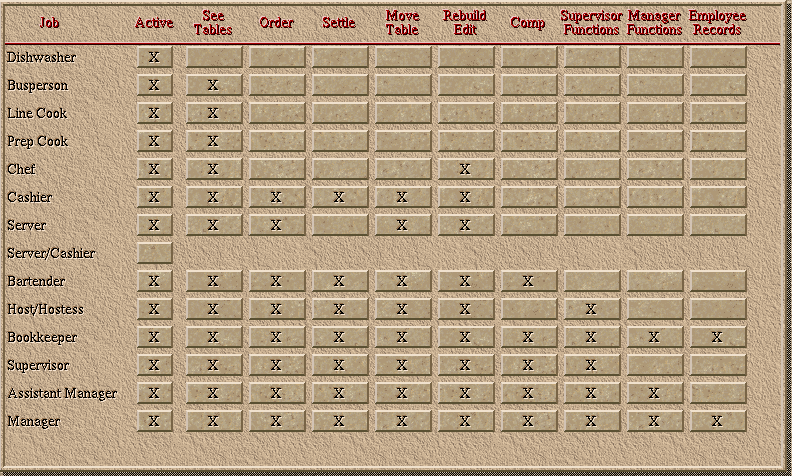Image resolution: width=792 pixels, height=476 pixels.
Task: Enable Comp permission for Host/Hostess
Action: click(x=528, y=309)
